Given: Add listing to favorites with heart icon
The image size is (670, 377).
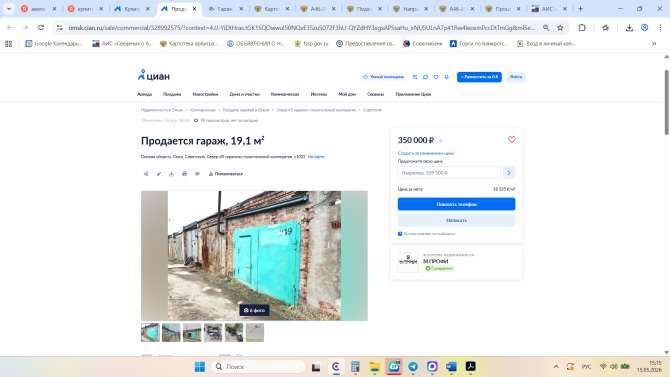Looking at the screenshot, I should (x=511, y=140).
